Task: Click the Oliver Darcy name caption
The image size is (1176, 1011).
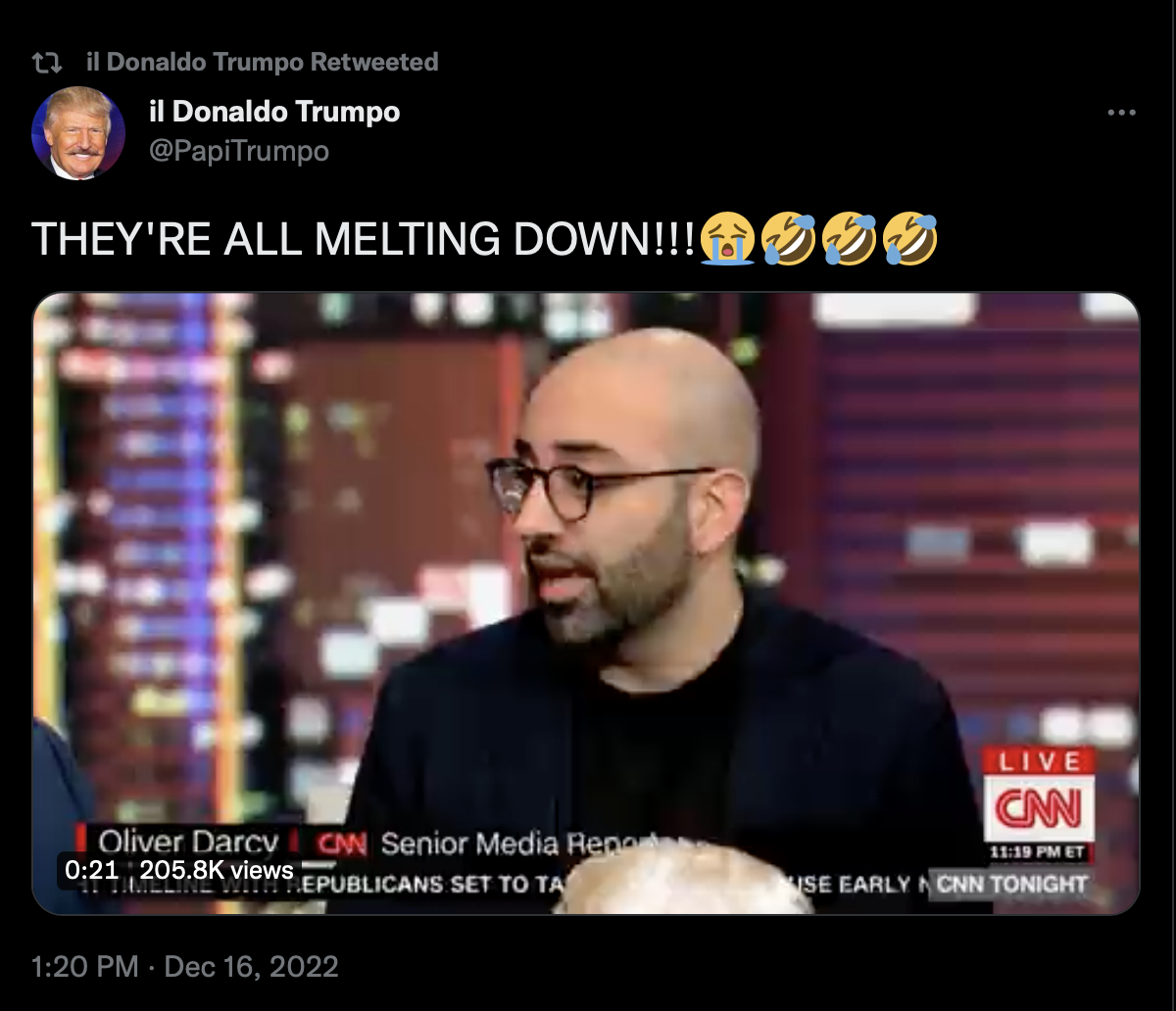Action: pyautogui.click(x=189, y=842)
